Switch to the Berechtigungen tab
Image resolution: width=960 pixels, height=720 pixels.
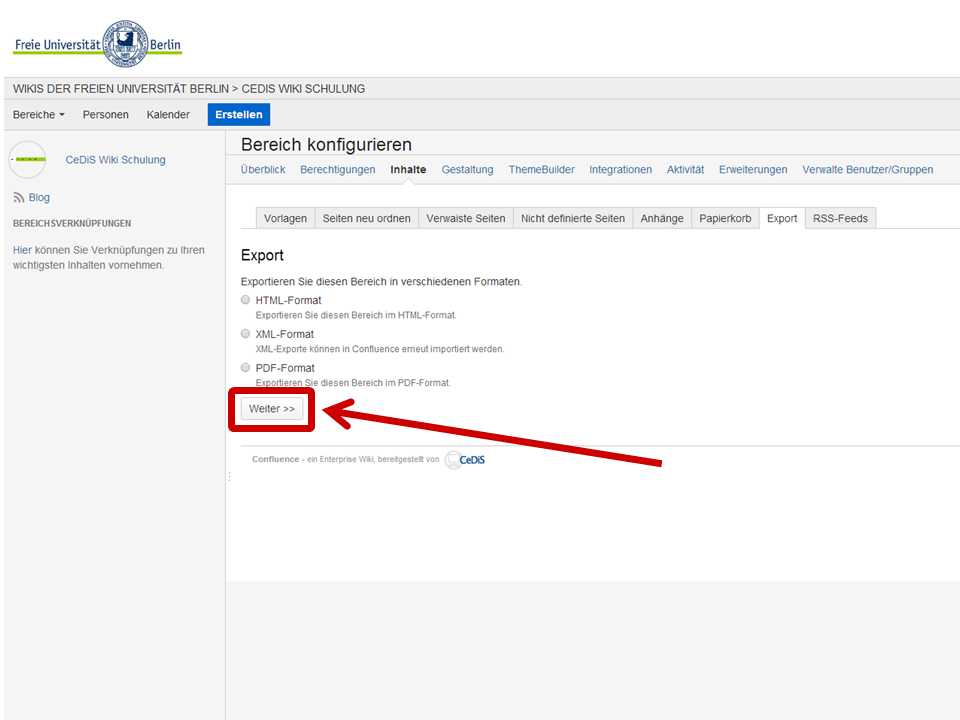[338, 170]
